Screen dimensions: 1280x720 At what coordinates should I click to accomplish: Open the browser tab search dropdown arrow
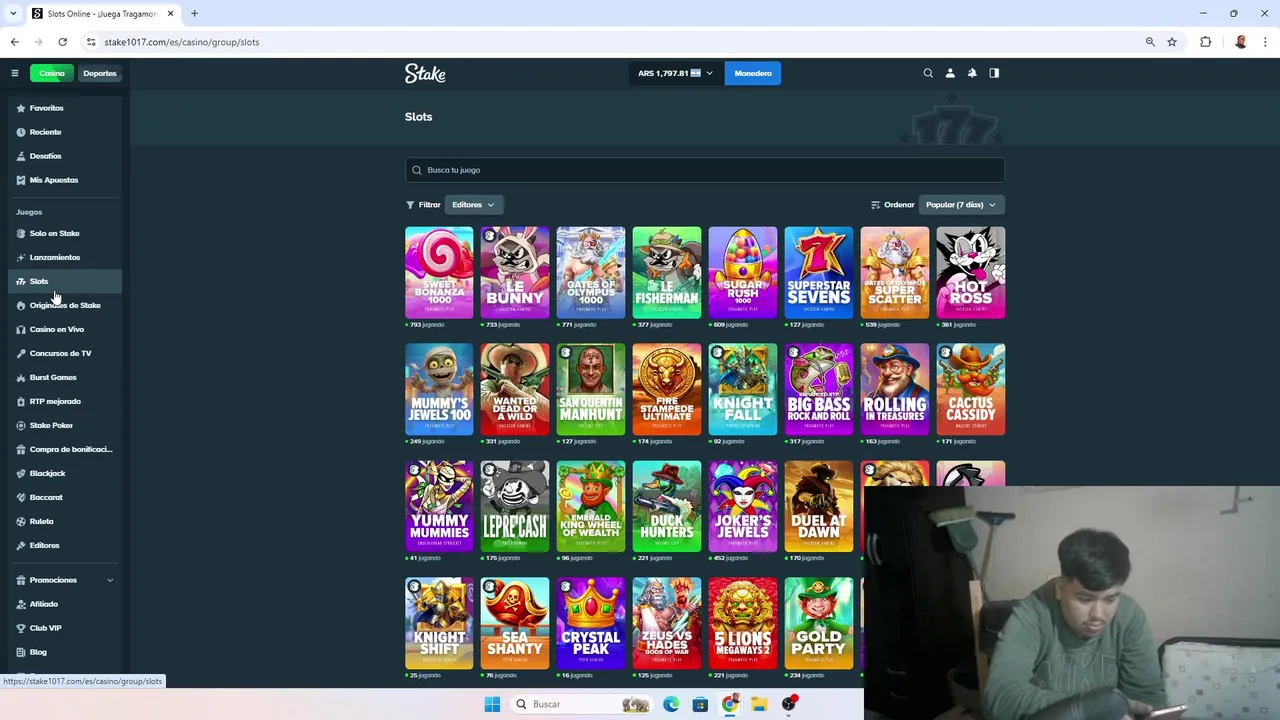(x=13, y=13)
